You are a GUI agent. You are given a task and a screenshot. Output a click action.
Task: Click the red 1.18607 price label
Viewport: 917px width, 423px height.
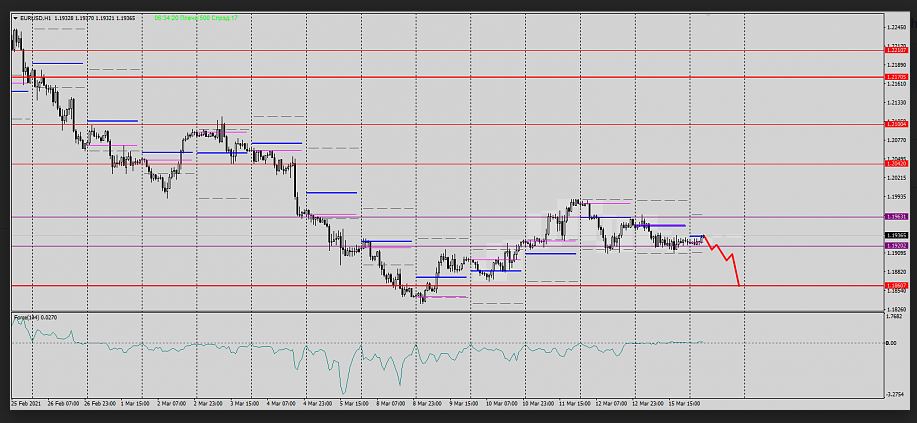896,285
